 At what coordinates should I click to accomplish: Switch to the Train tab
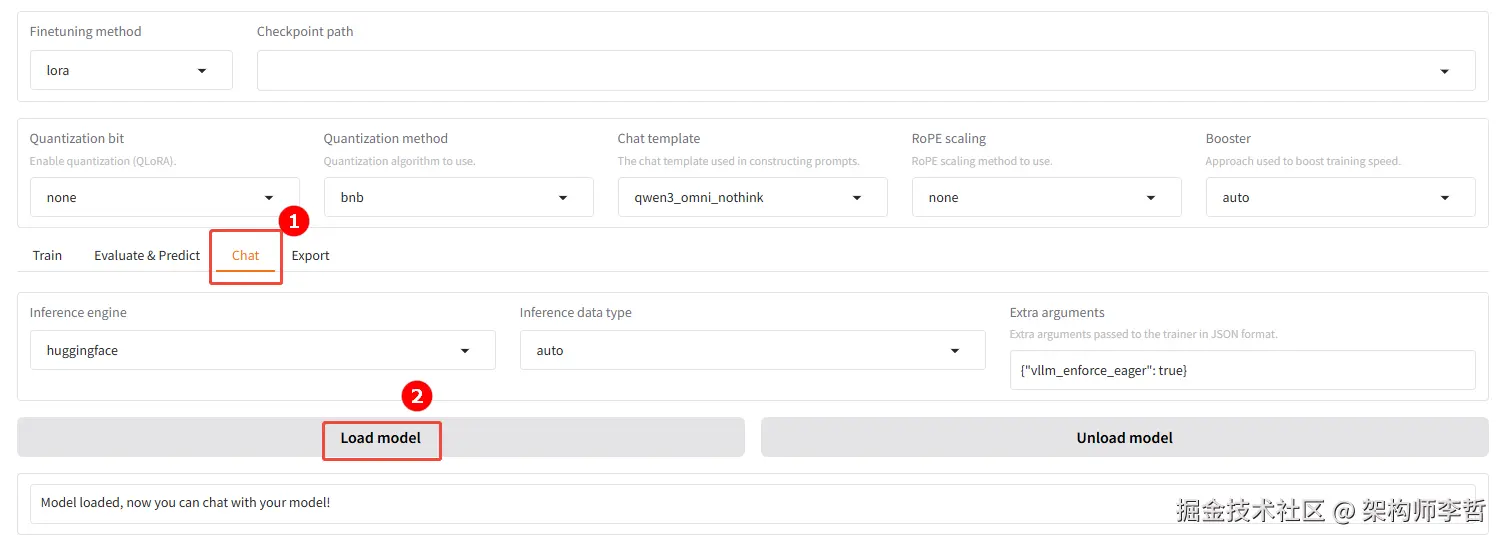pyautogui.click(x=47, y=255)
